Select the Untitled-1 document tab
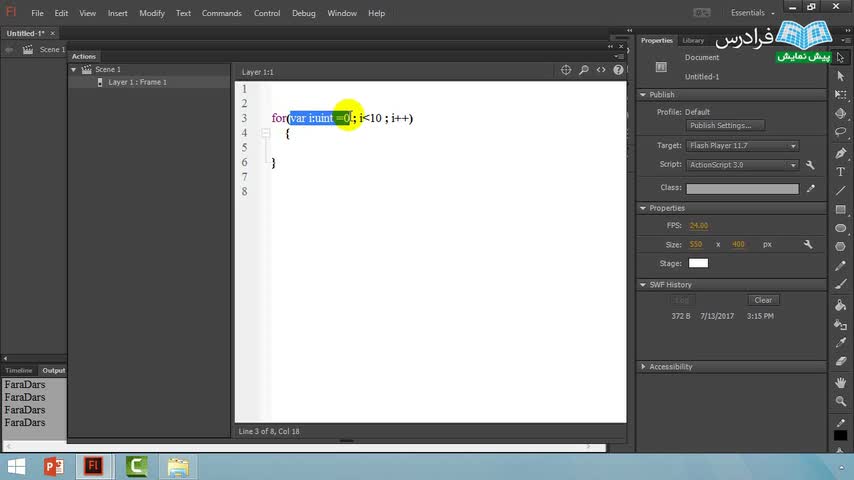Image resolution: width=854 pixels, height=480 pixels. coord(26,33)
